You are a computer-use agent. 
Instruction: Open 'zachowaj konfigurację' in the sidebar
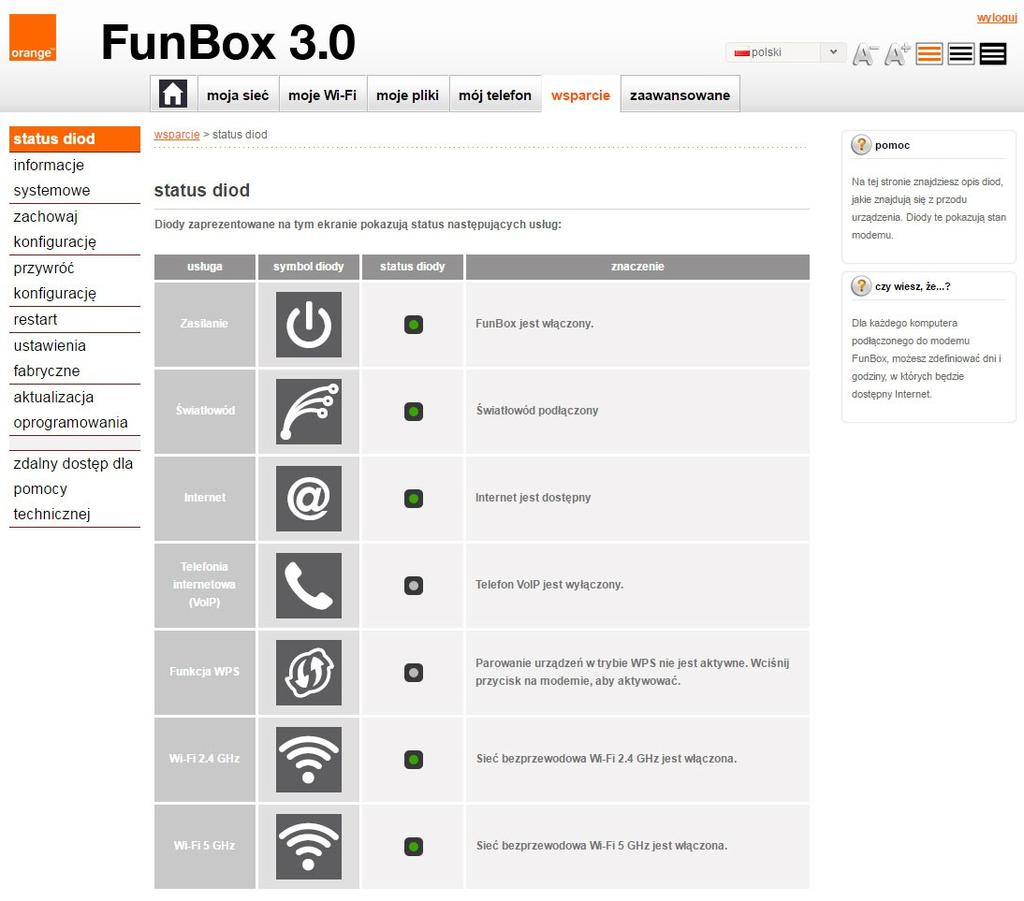coord(74,229)
